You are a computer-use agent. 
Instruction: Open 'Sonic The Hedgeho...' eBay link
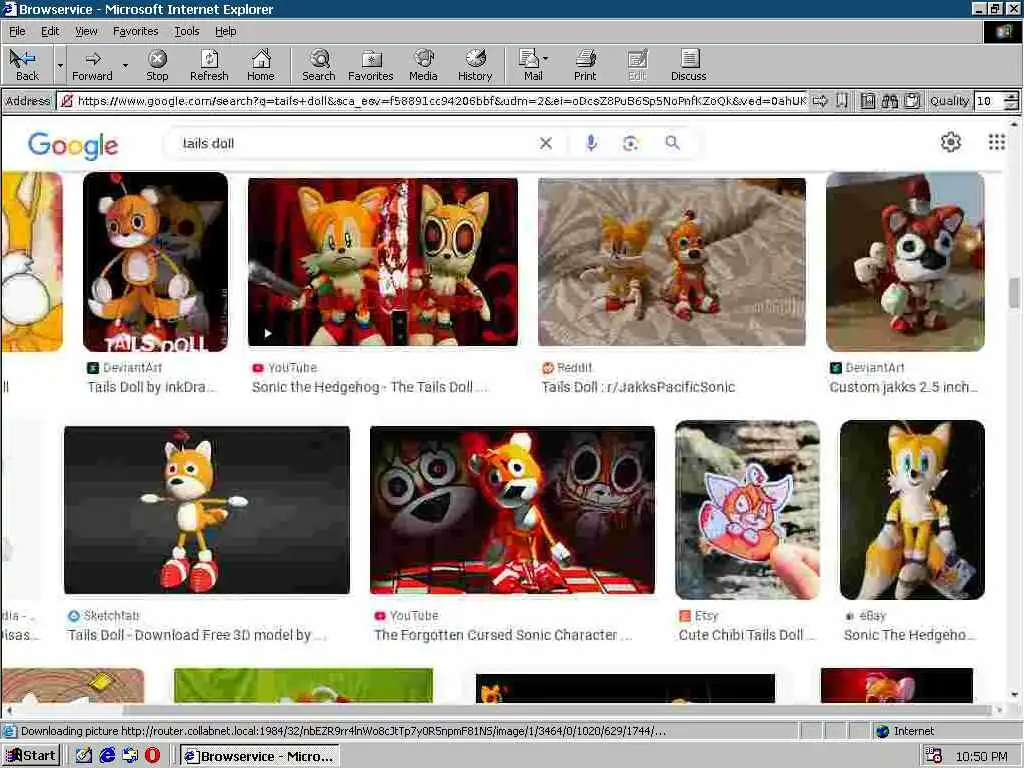pyautogui.click(x=909, y=635)
